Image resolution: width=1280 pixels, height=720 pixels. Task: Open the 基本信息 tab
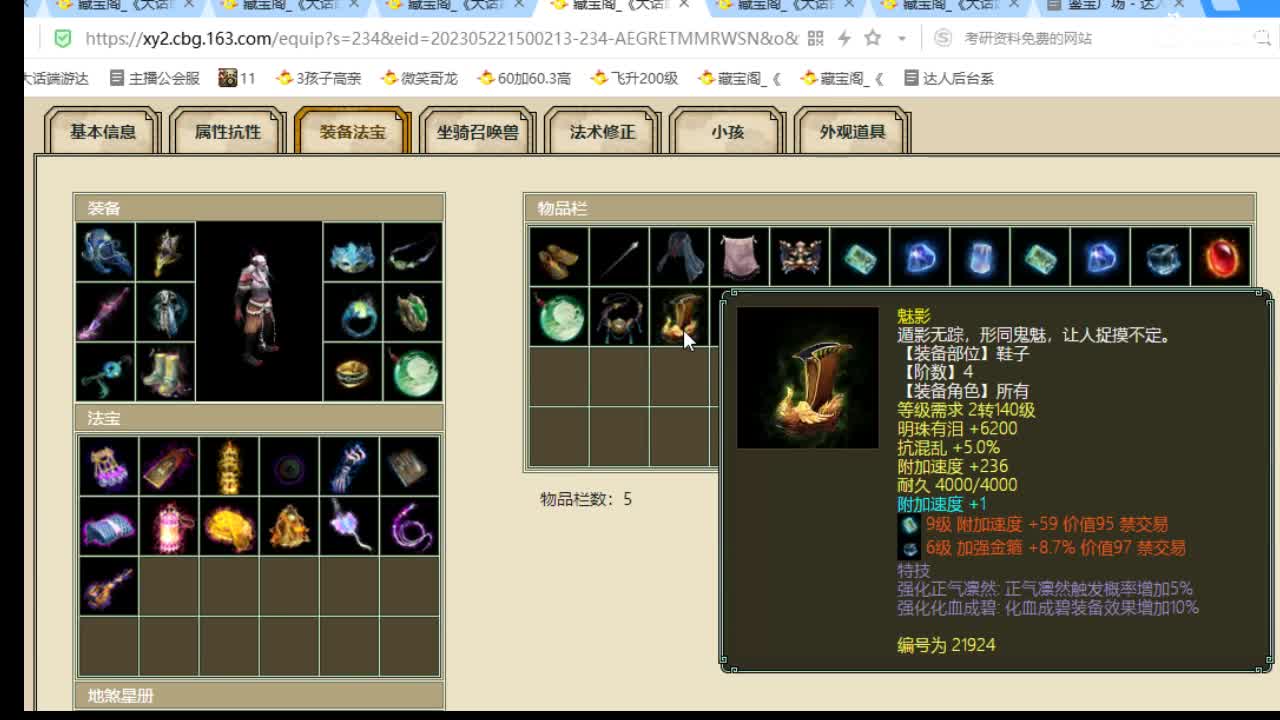point(103,131)
